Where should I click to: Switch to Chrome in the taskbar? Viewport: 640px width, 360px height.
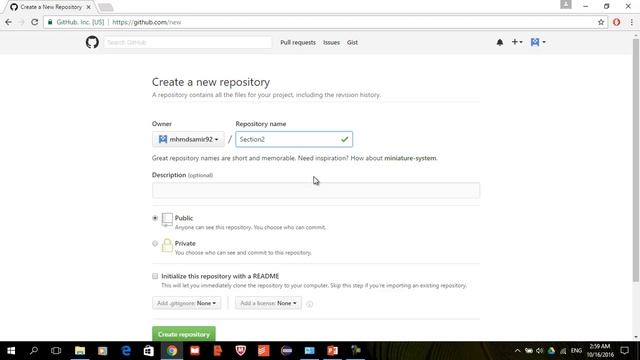pyautogui.click(x=172, y=351)
